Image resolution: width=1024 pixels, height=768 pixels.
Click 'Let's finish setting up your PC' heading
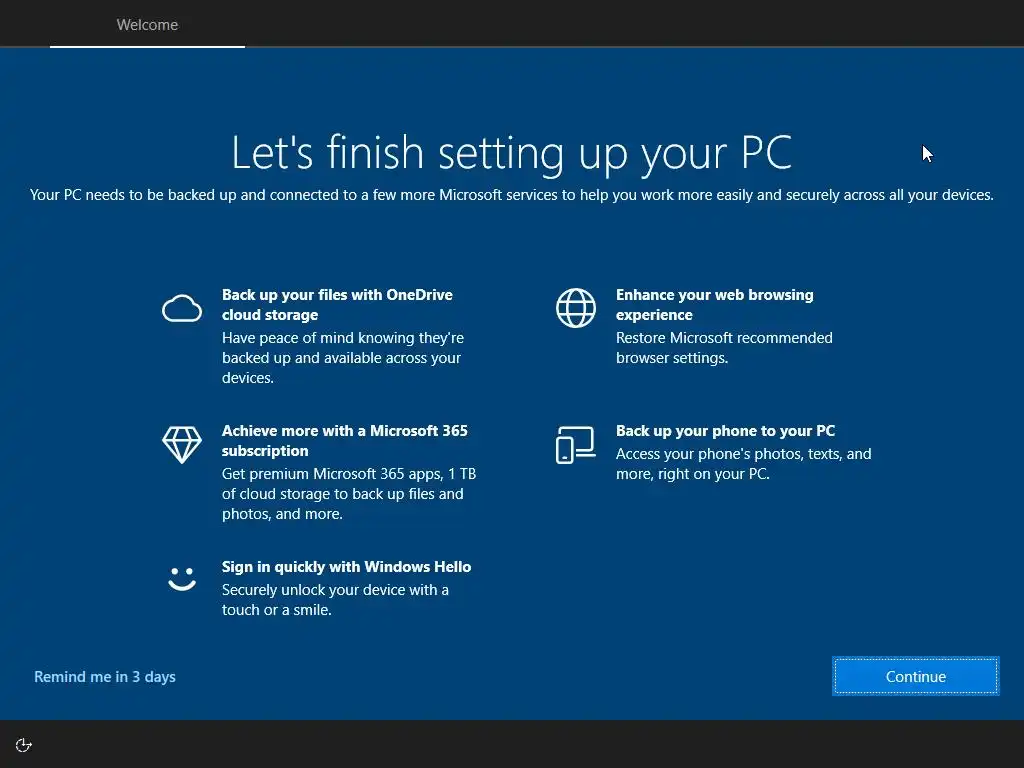click(511, 153)
